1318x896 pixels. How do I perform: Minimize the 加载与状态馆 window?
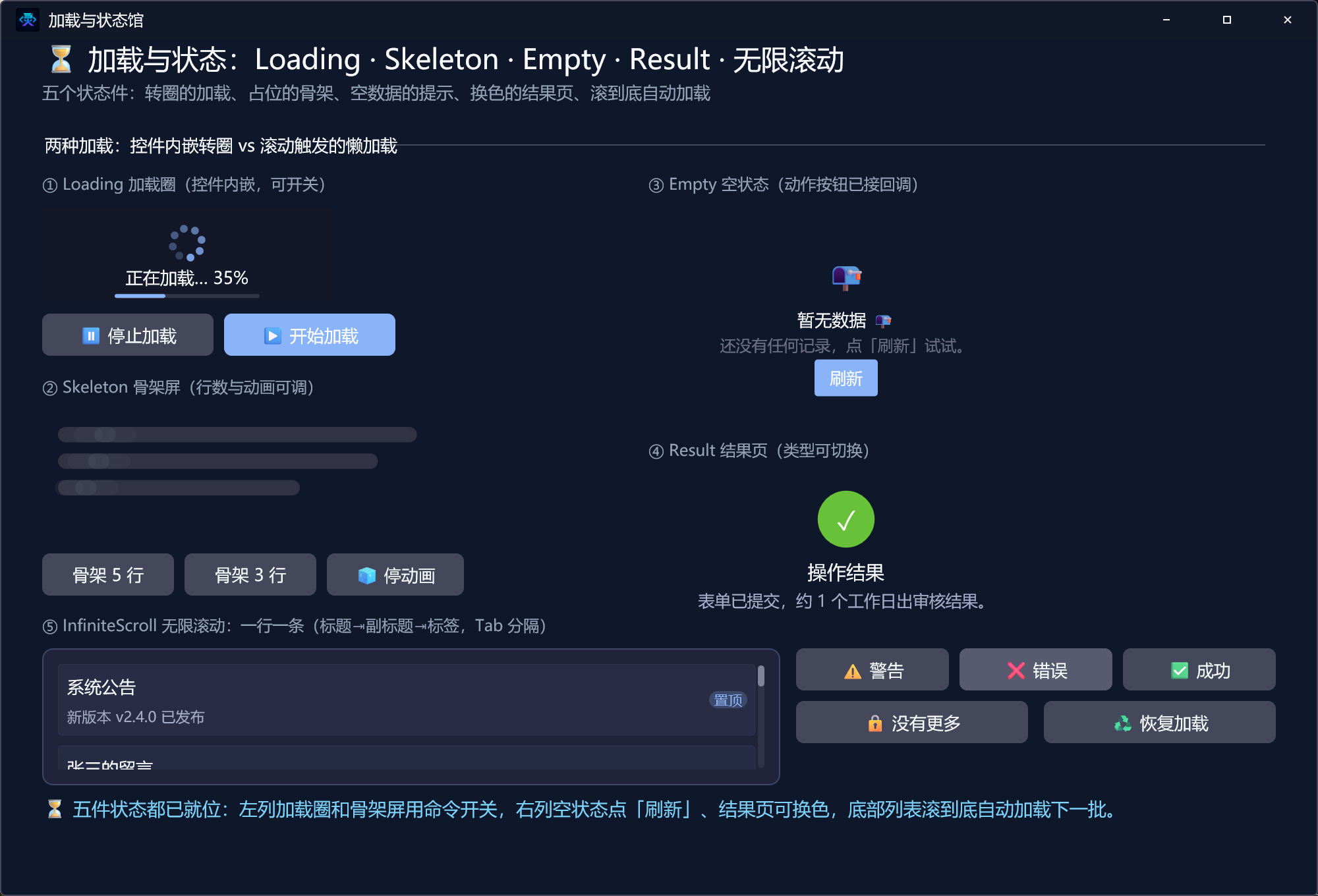pos(1166,20)
